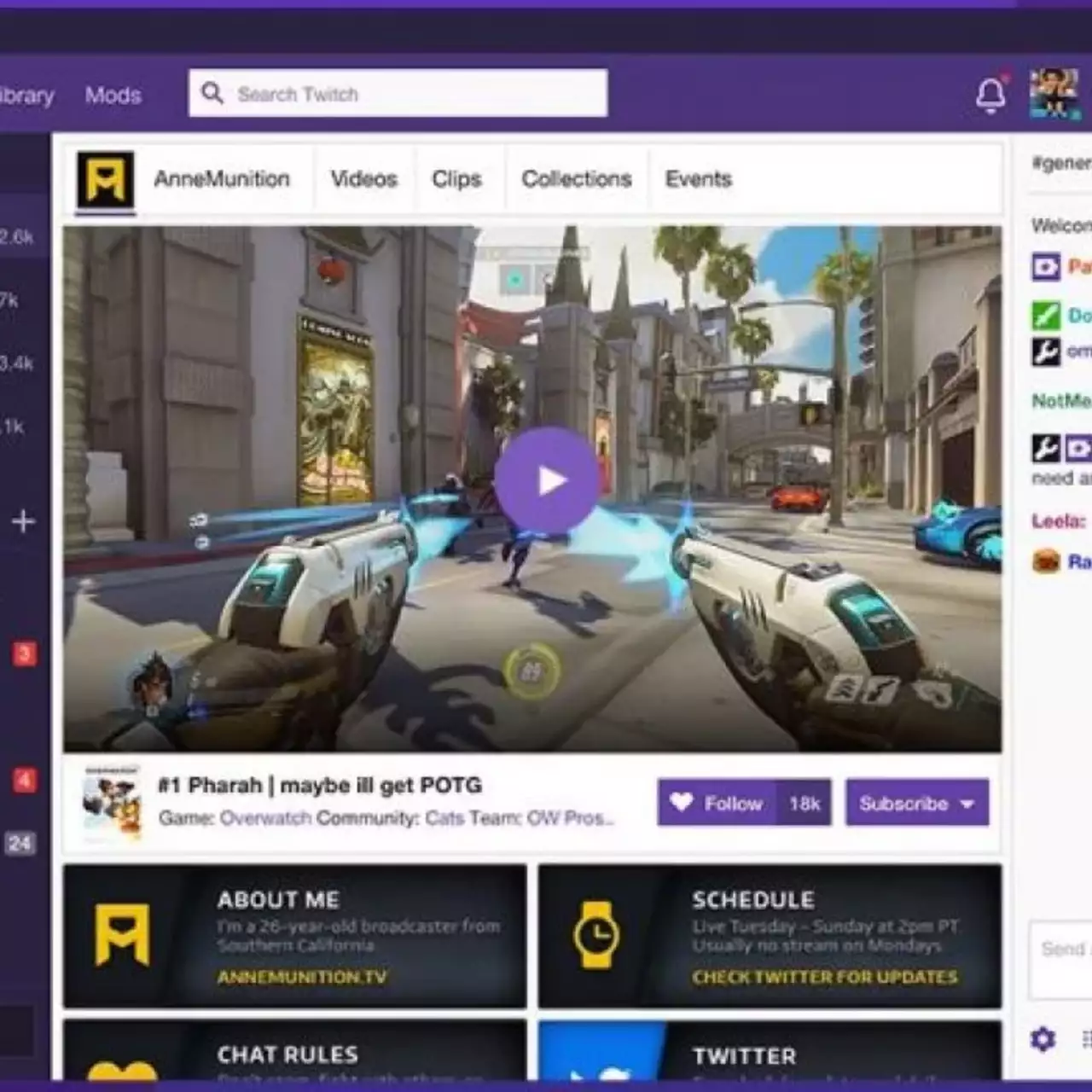The width and height of the screenshot is (1092, 1092).
Task: Click the TWITTER panel heading
Action: coord(744,1056)
